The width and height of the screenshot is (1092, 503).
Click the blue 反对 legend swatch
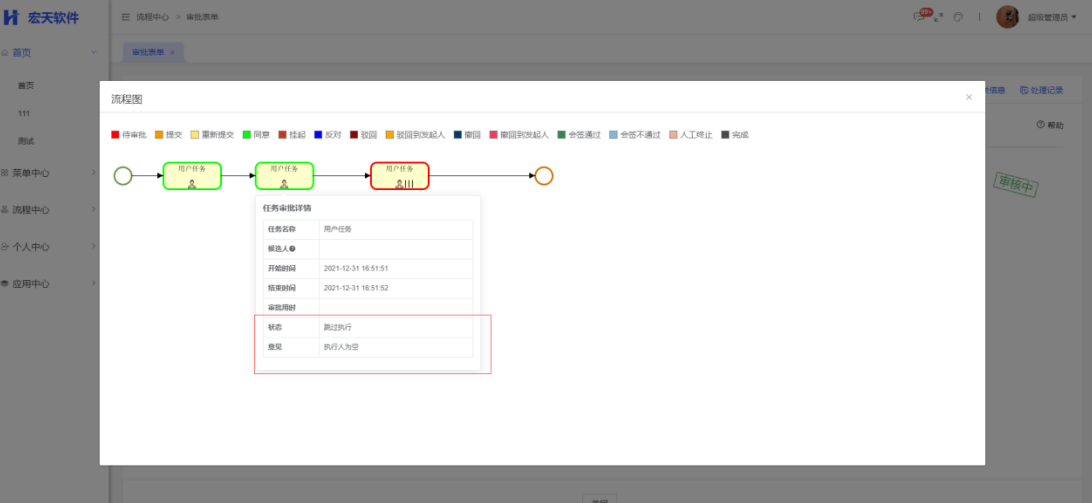(318, 134)
